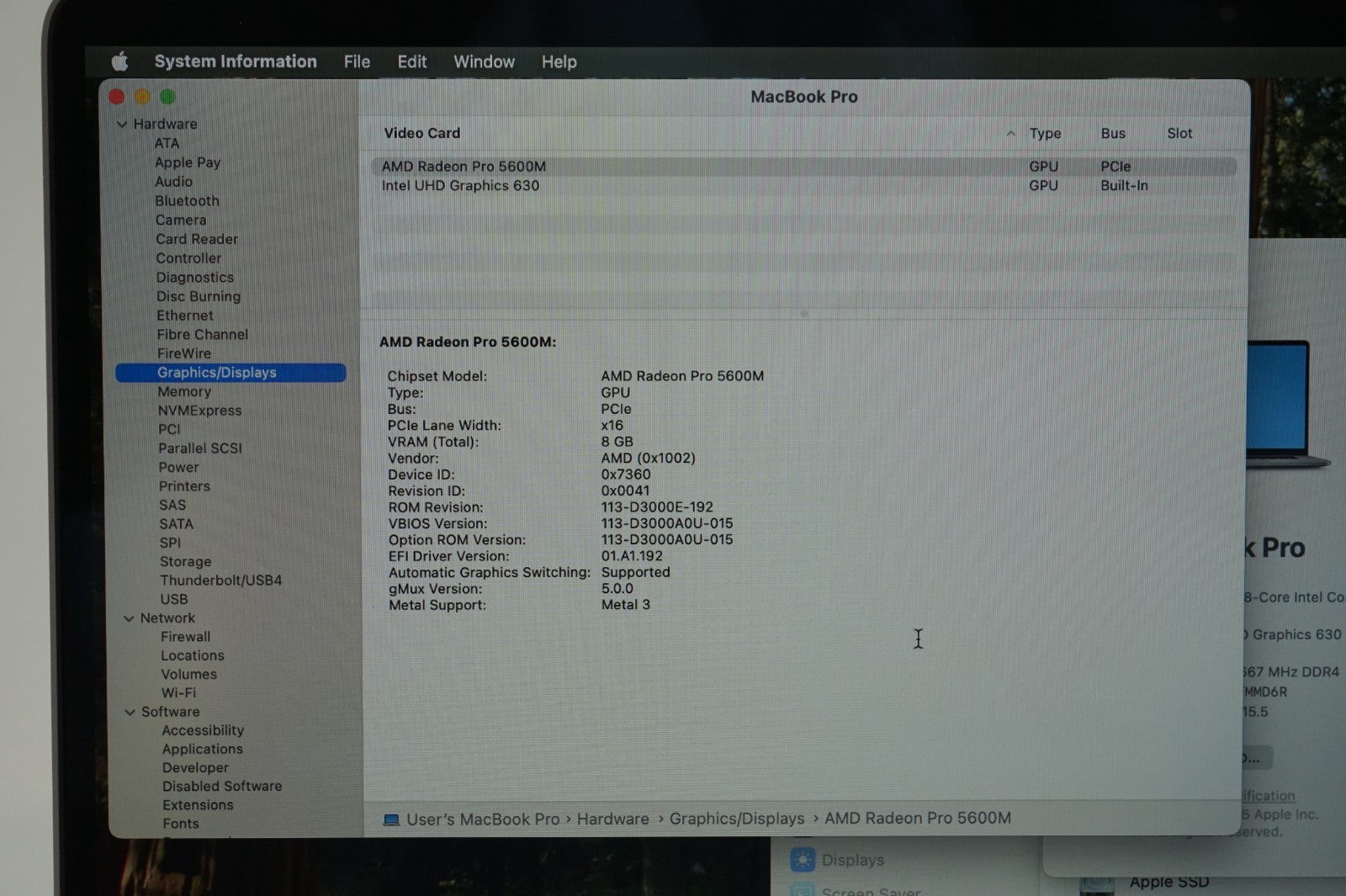
Task: Click the ROM Revision value 113-D3000E-192
Action: click(657, 507)
